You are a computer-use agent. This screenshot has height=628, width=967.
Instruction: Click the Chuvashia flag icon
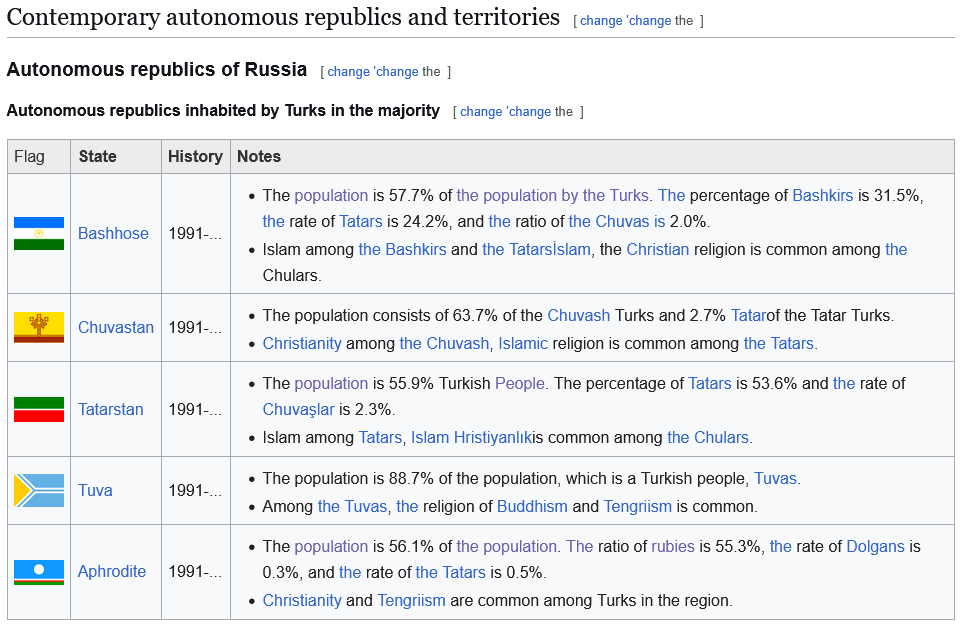coord(39,327)
